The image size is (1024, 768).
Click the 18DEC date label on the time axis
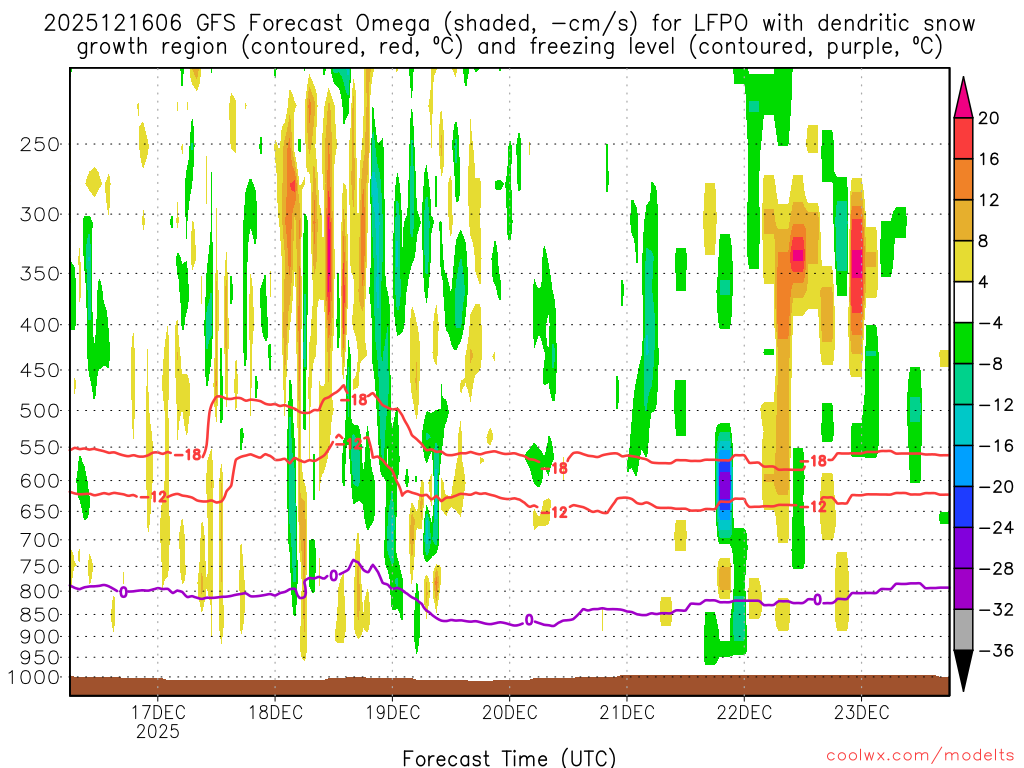[x=275, y=712]
